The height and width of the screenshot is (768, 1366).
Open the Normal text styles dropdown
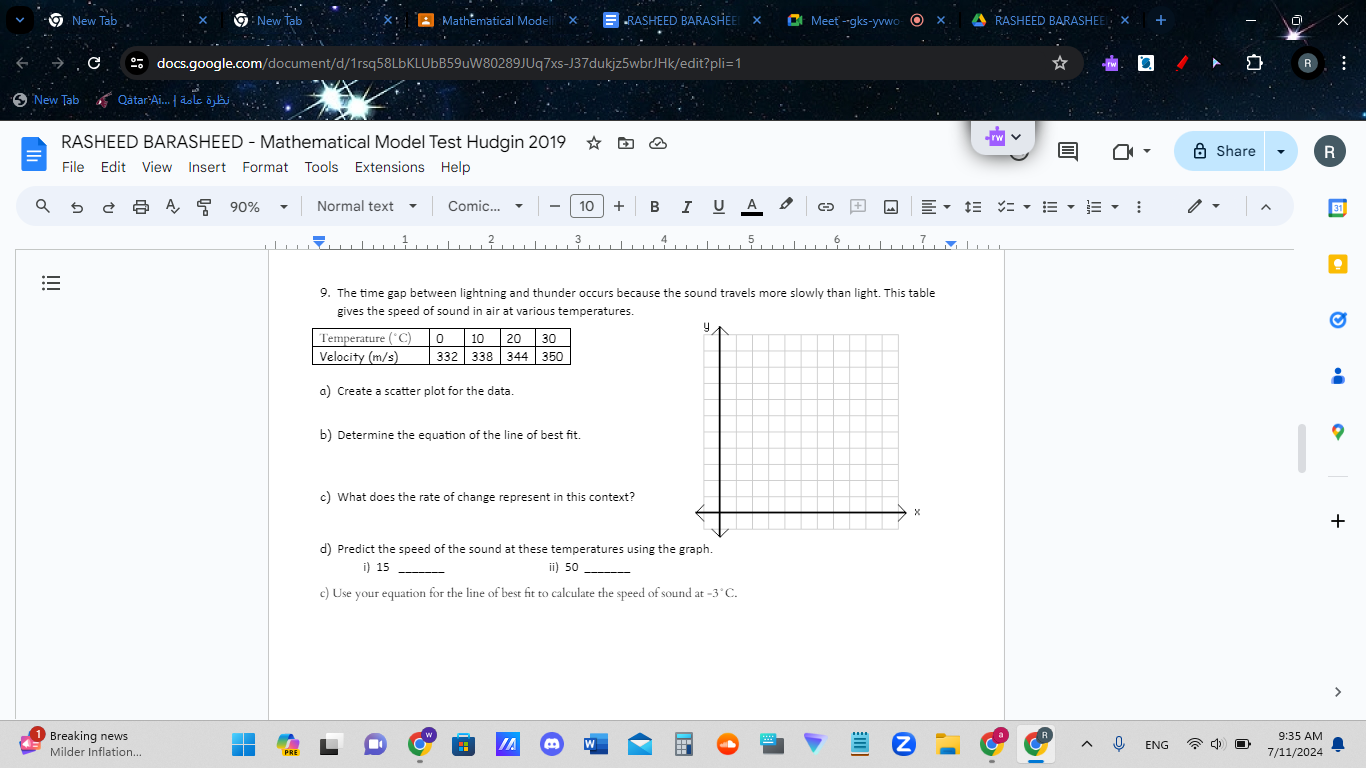[367, 206]
